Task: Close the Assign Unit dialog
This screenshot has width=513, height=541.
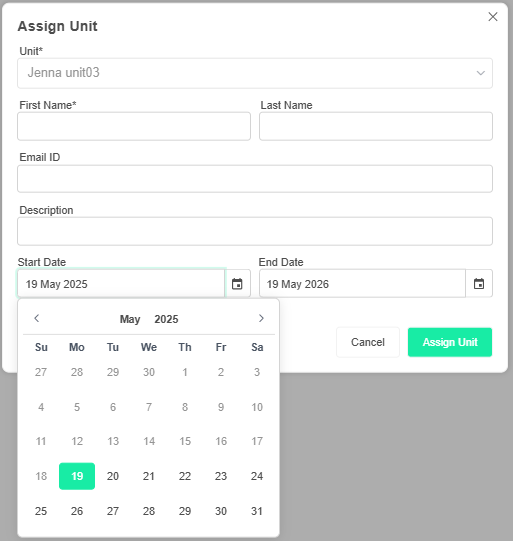Action: pyautogui.click(x=493, y=17)
